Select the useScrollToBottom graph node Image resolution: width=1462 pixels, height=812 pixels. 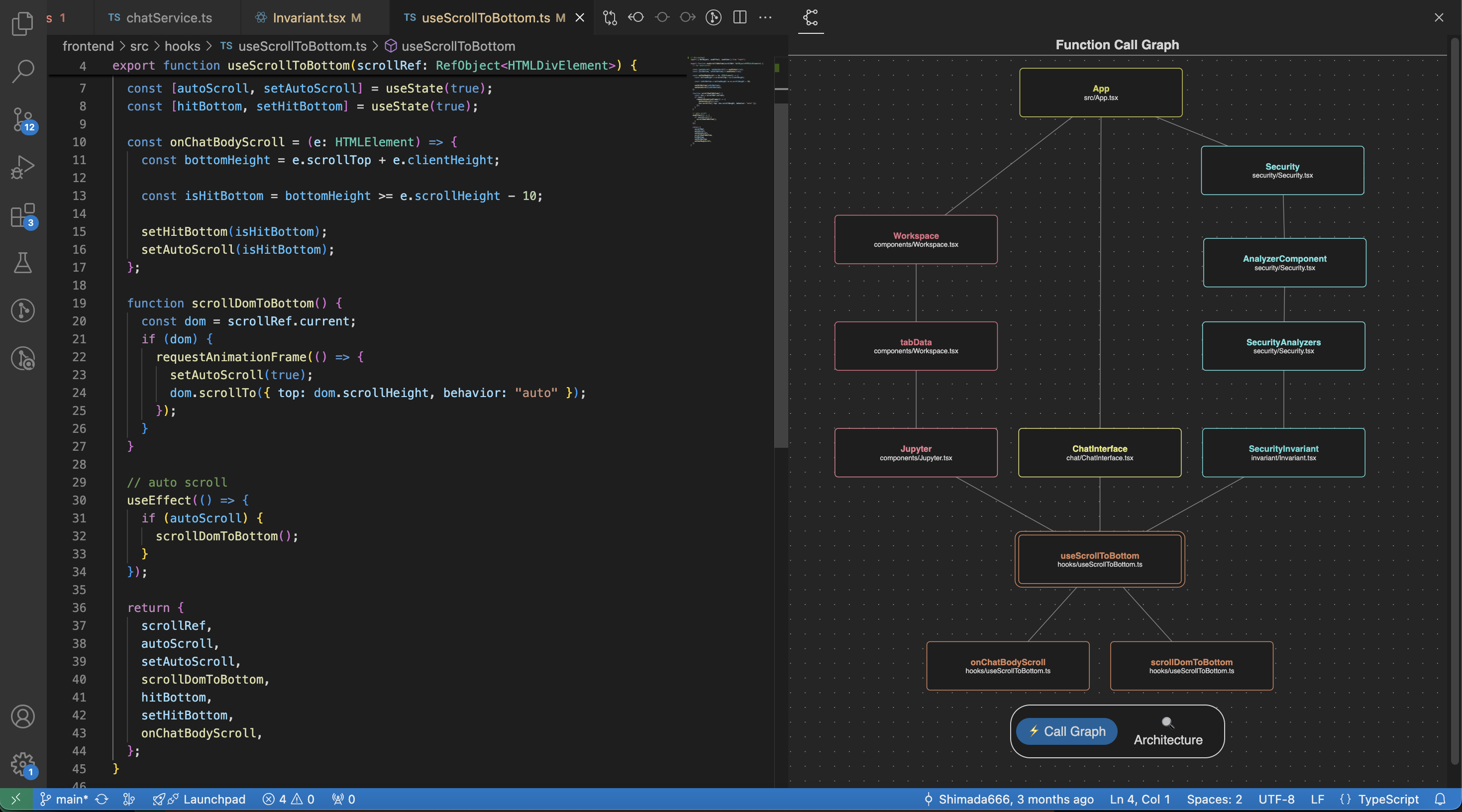1099,559
